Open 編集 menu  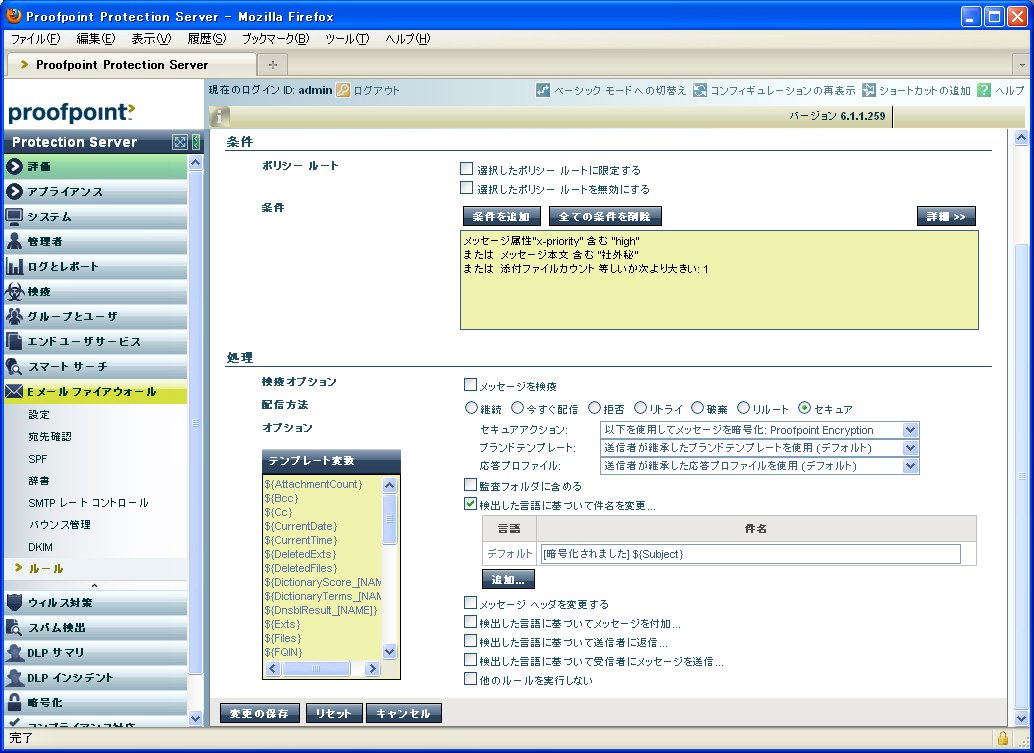96,39
